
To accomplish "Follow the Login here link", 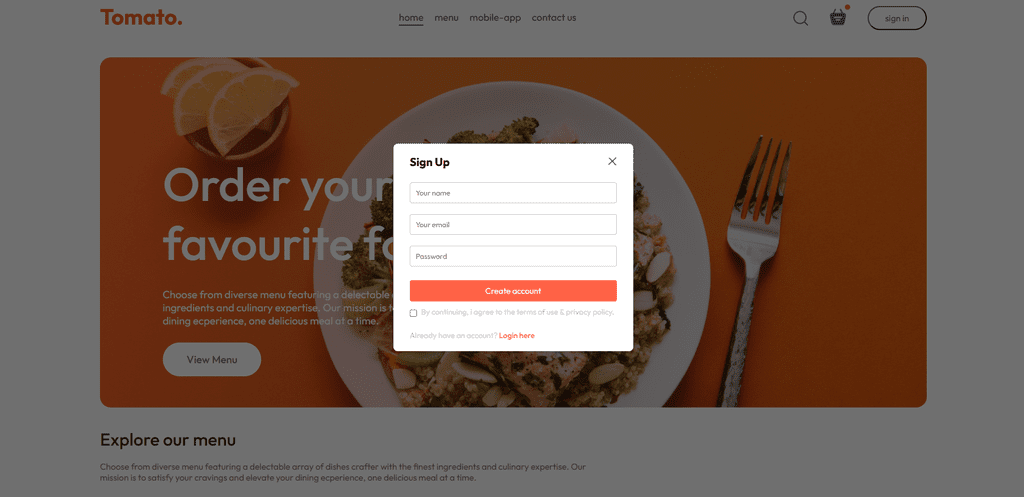I will (x=517, y=336).
